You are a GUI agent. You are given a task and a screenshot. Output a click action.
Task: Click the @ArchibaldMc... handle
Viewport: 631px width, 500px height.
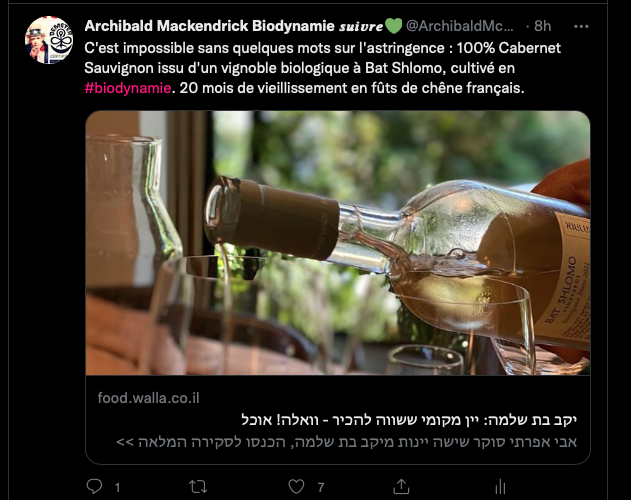(460, 26)
